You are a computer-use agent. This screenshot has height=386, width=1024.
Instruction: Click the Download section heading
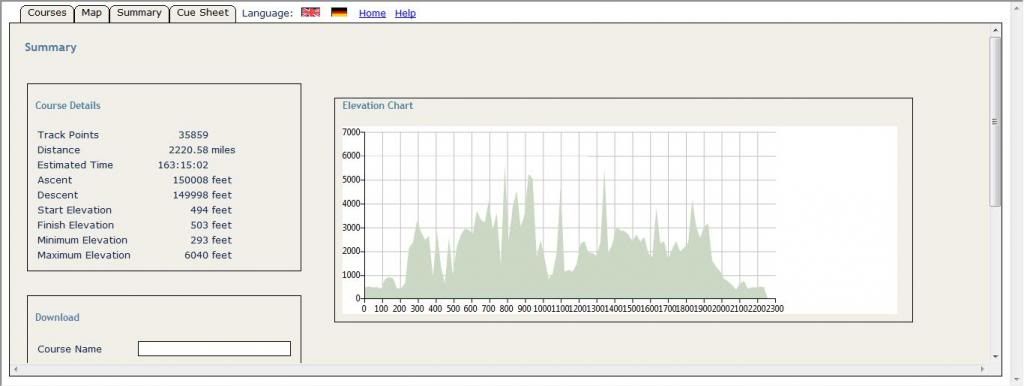pyautogui.click(x=57, y=317)
